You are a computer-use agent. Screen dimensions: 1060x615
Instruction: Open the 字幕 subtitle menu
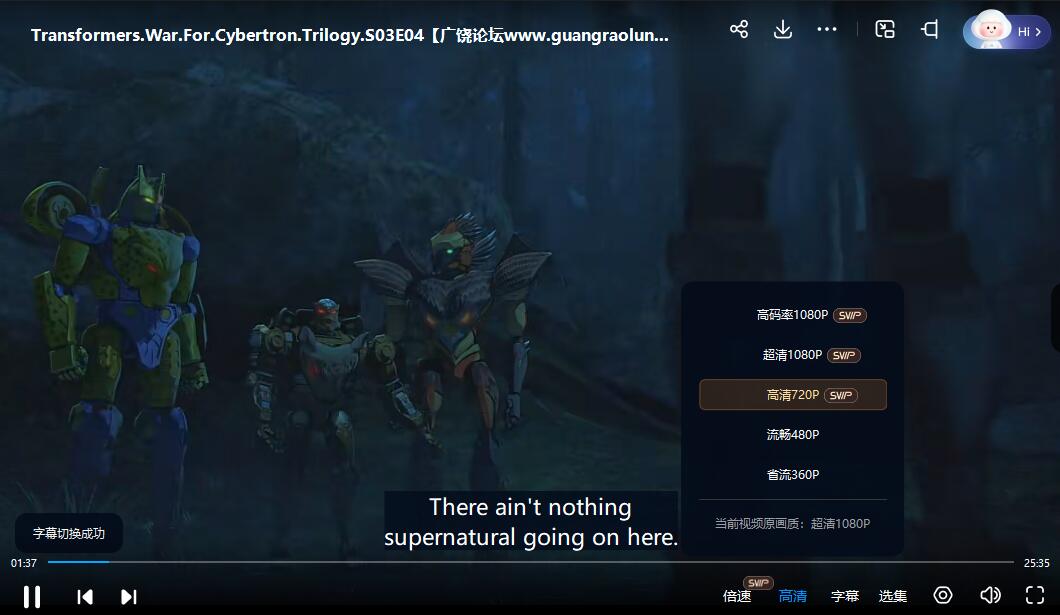[x=845, y=596]
